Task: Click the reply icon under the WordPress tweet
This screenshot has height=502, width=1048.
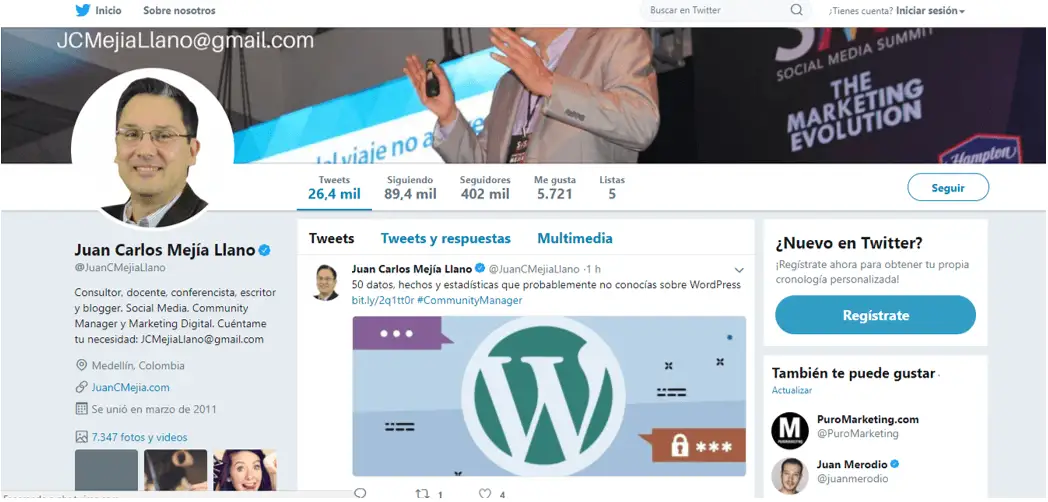Action: (x=360, y=494)
